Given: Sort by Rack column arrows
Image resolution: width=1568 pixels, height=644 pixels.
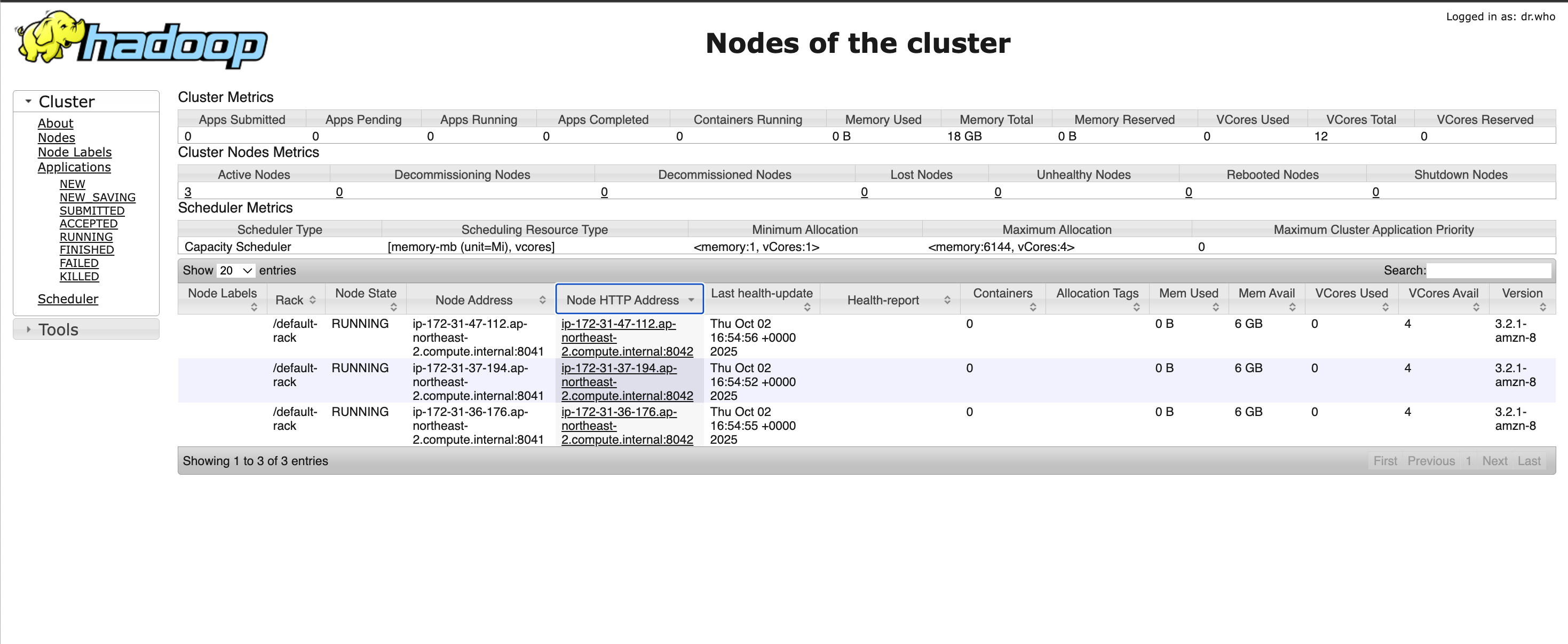Looking at the screenshot, I should click(x=312, y=300).
